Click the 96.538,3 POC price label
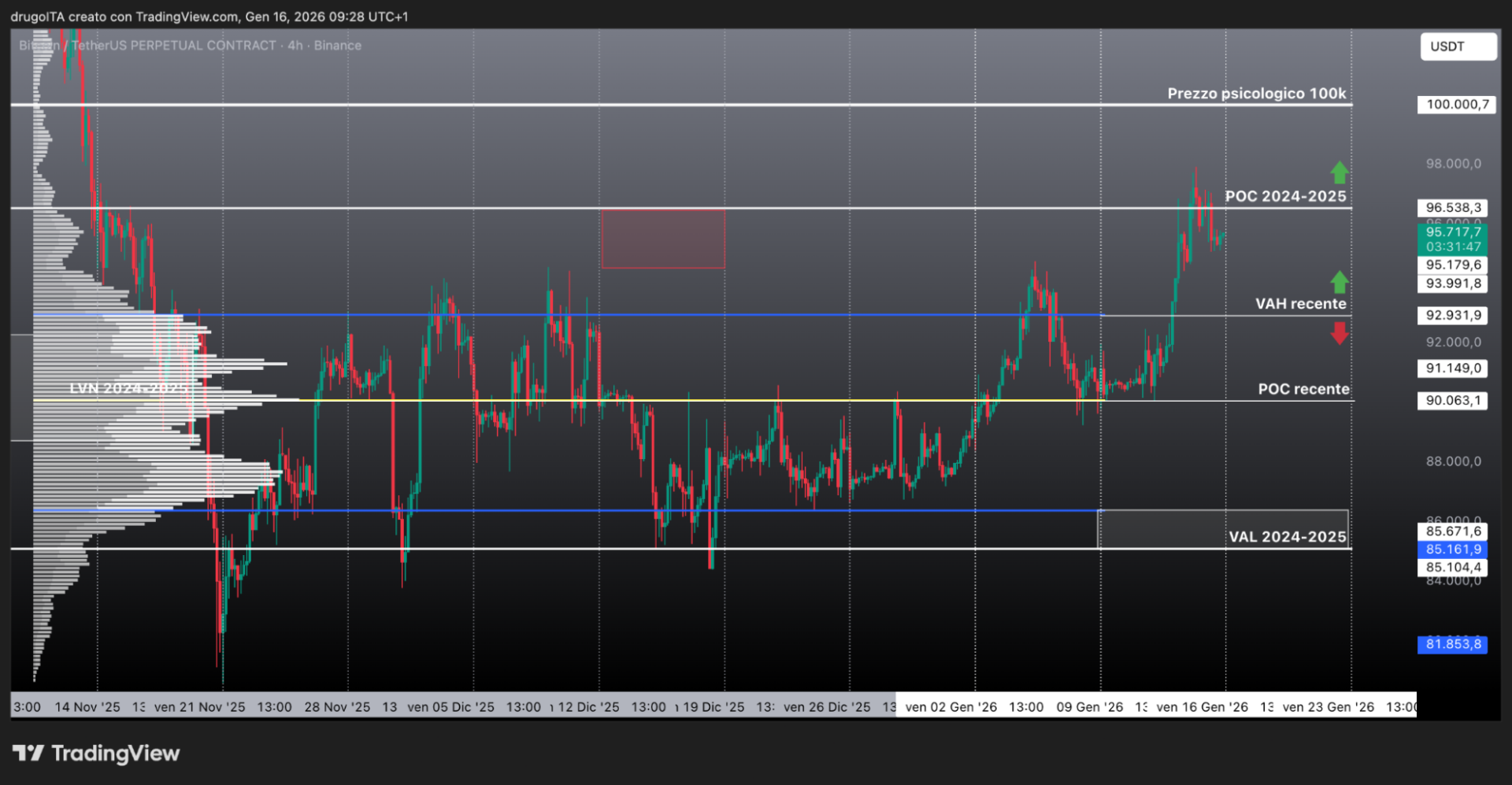Image resolution: width=1512 pixels, height=785 pixels. (1452, 208)
